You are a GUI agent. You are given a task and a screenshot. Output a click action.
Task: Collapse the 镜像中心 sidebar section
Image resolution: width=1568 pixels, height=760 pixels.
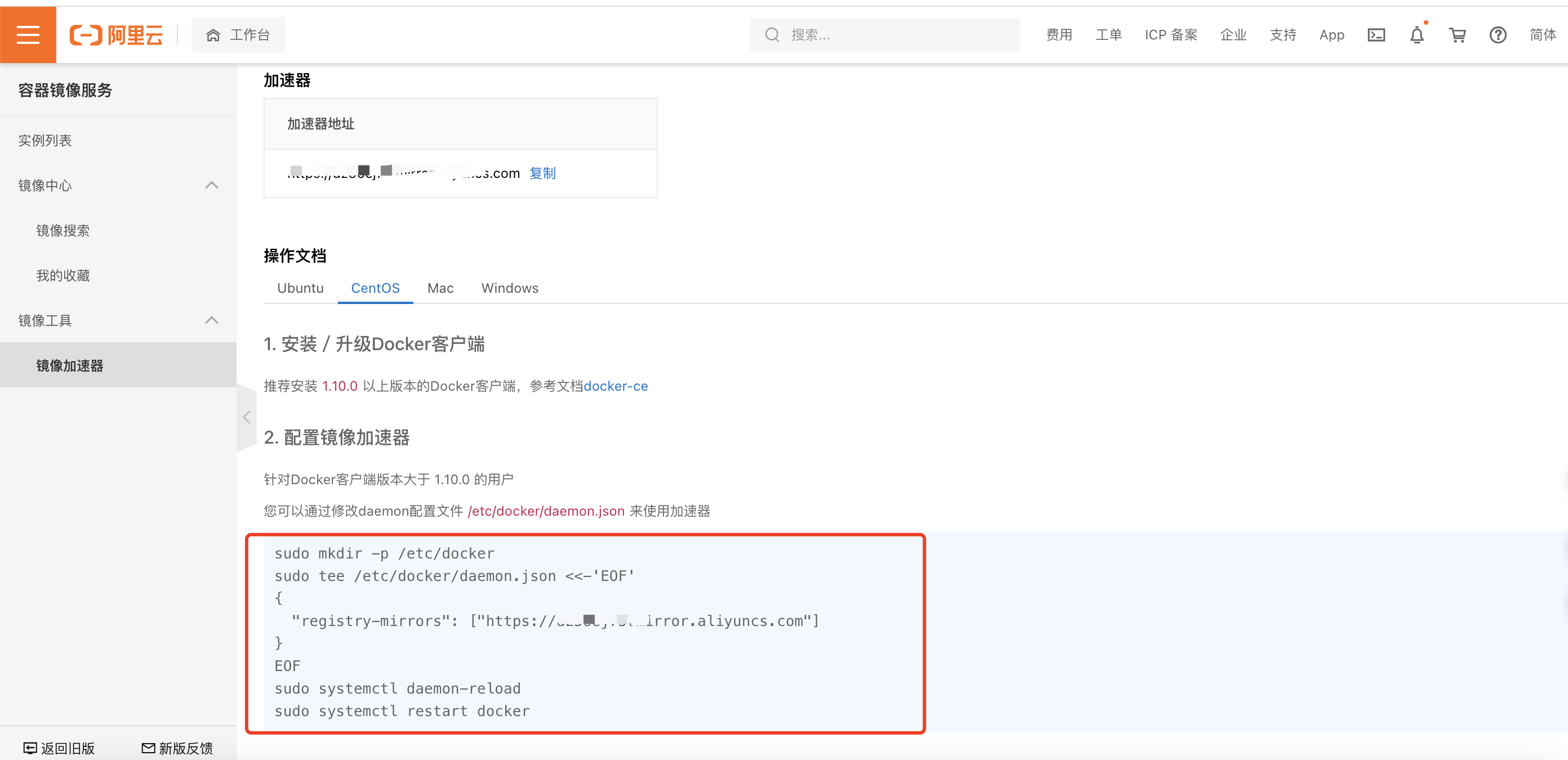point(211,185)
